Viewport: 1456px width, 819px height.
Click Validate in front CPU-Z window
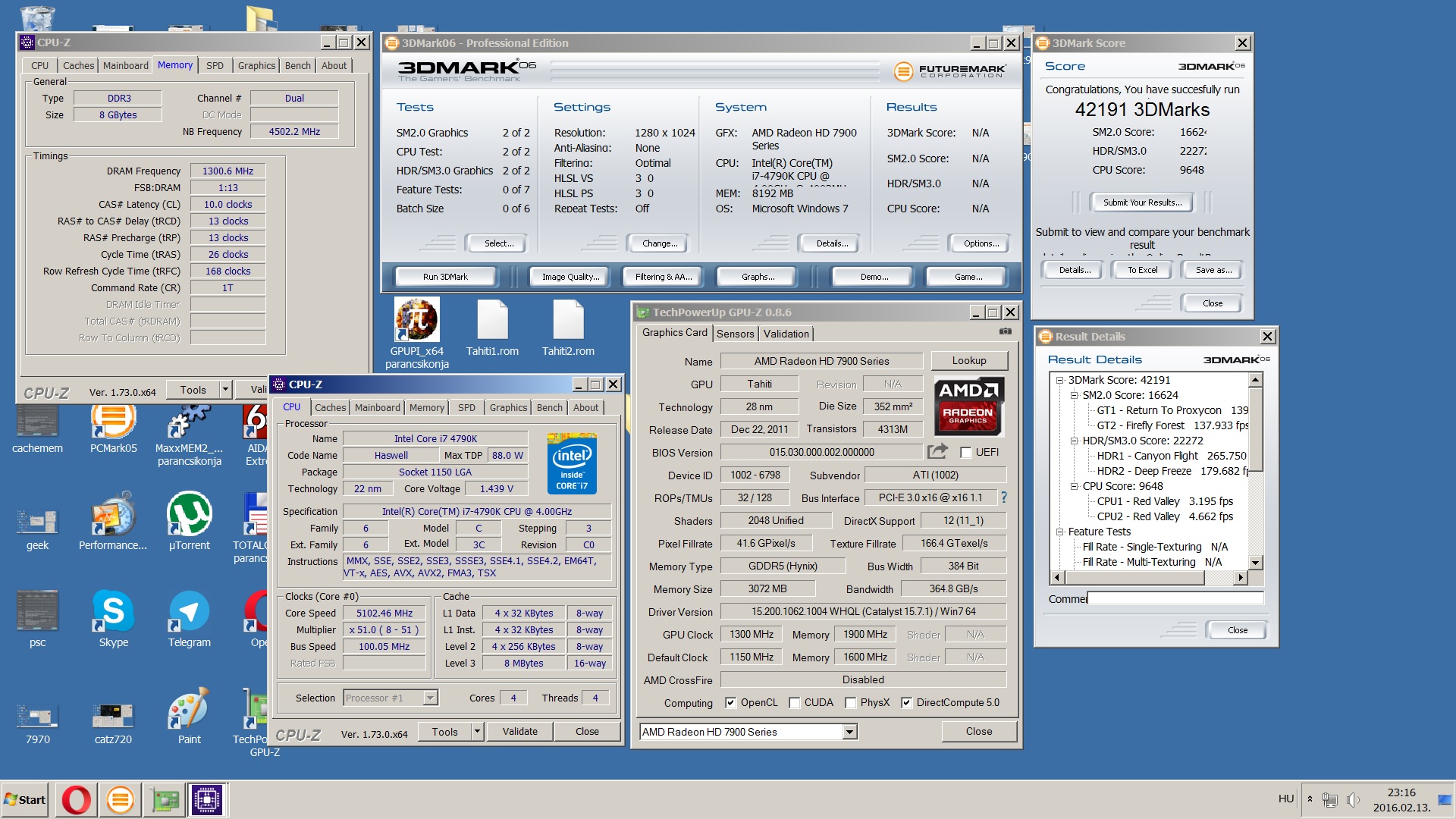click(x=519, y=732)
